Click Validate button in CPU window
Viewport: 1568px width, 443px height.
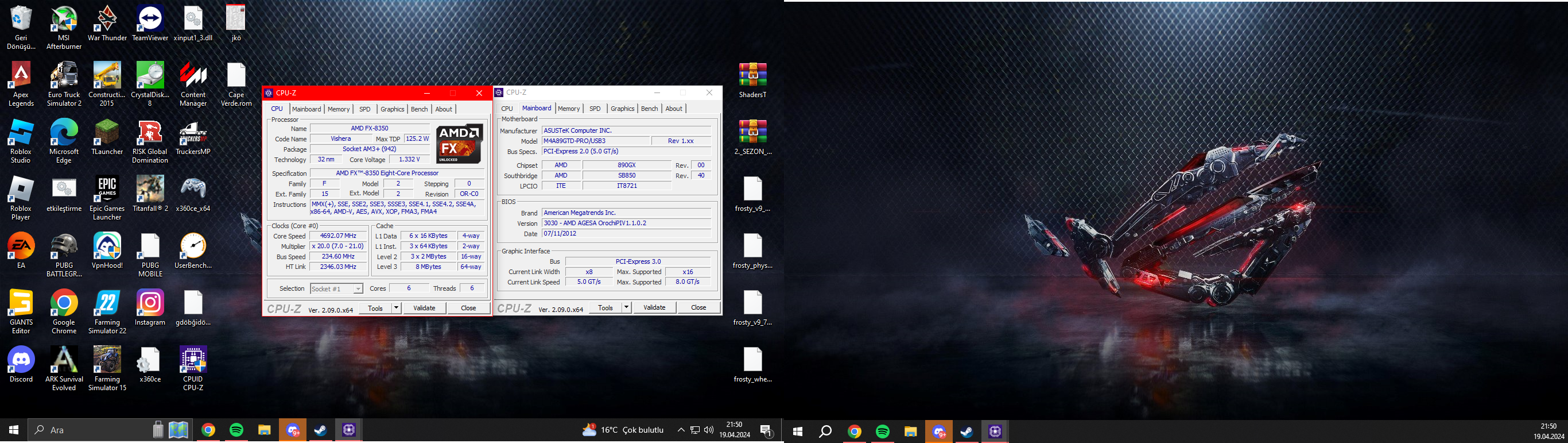[424, 309]
